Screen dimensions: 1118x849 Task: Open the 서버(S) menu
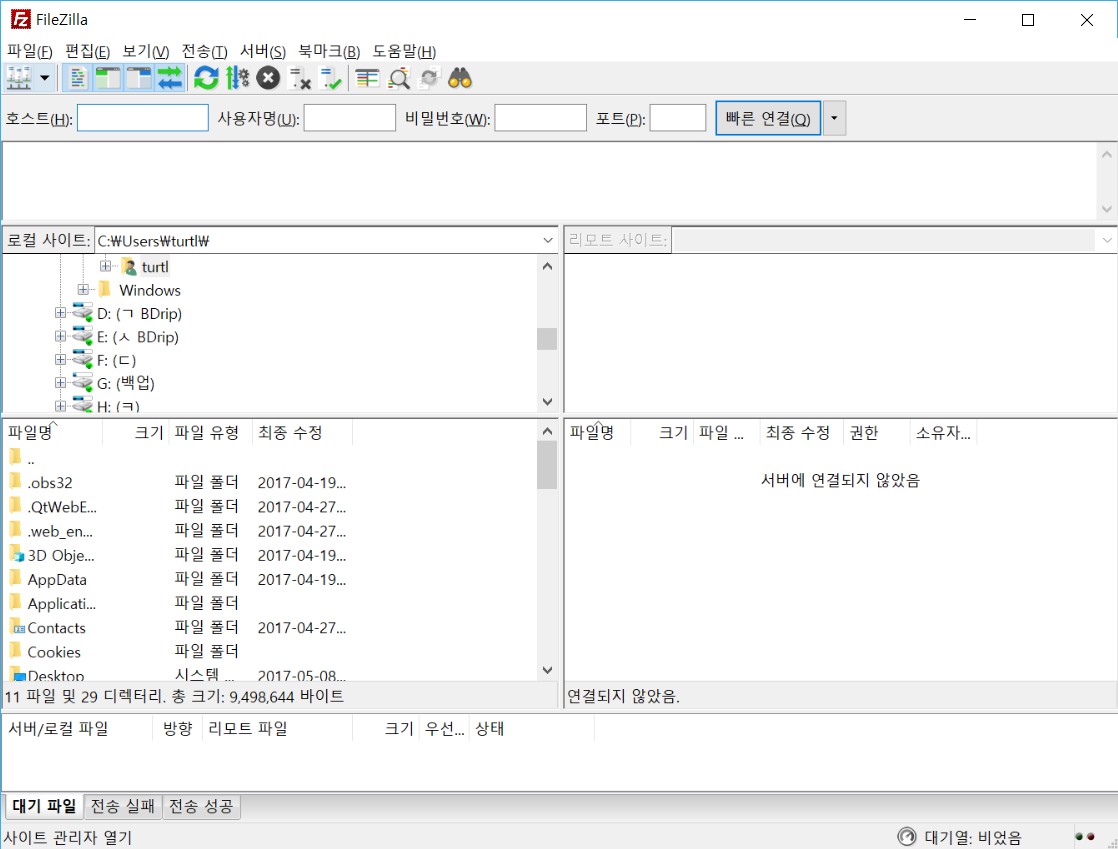point(262,51)
